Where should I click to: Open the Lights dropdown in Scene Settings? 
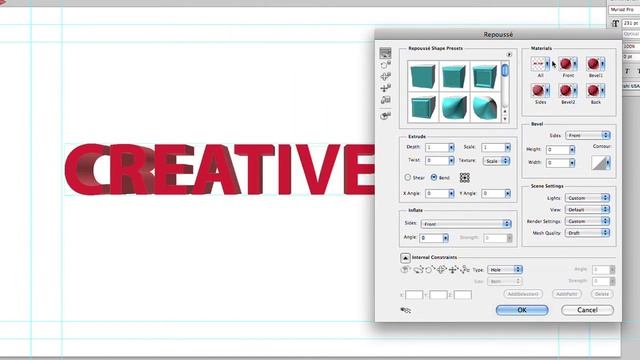tap(588, 198)
